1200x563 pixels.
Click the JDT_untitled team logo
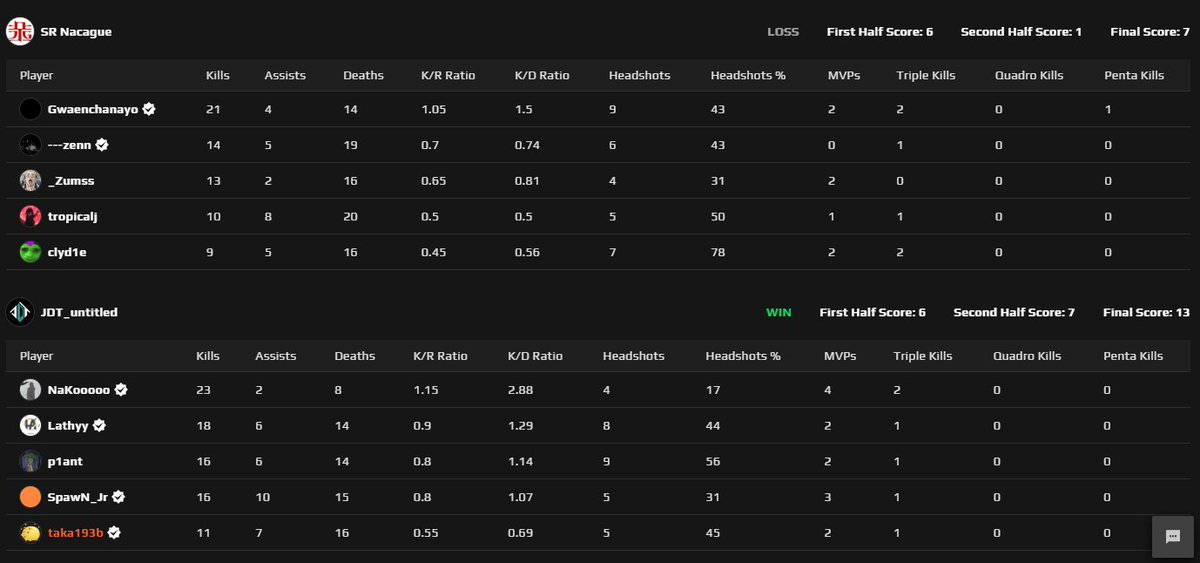click(20, 312)
